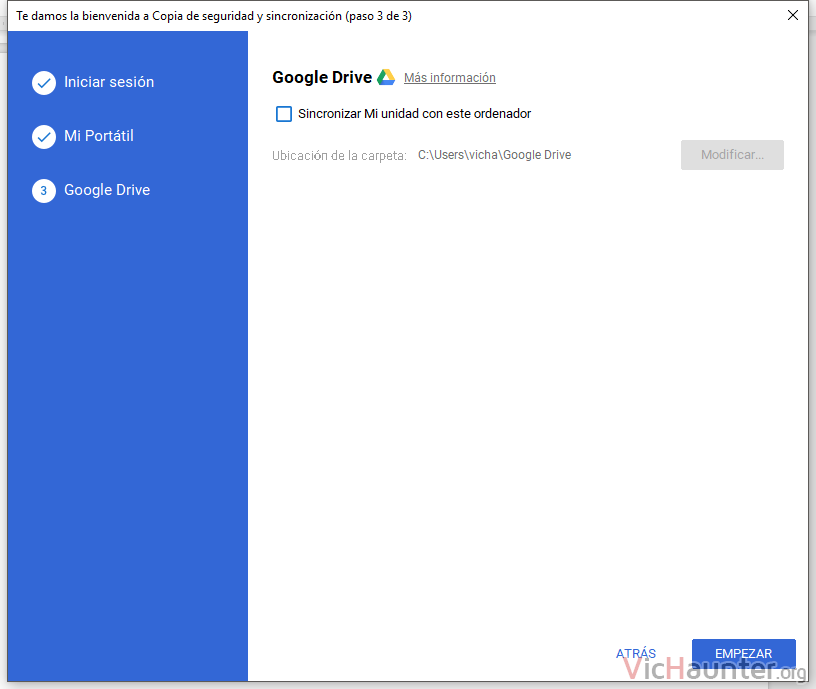Click the Google Drive heading text
Viewport: 816px width, 689px height.
pos(322,77)
